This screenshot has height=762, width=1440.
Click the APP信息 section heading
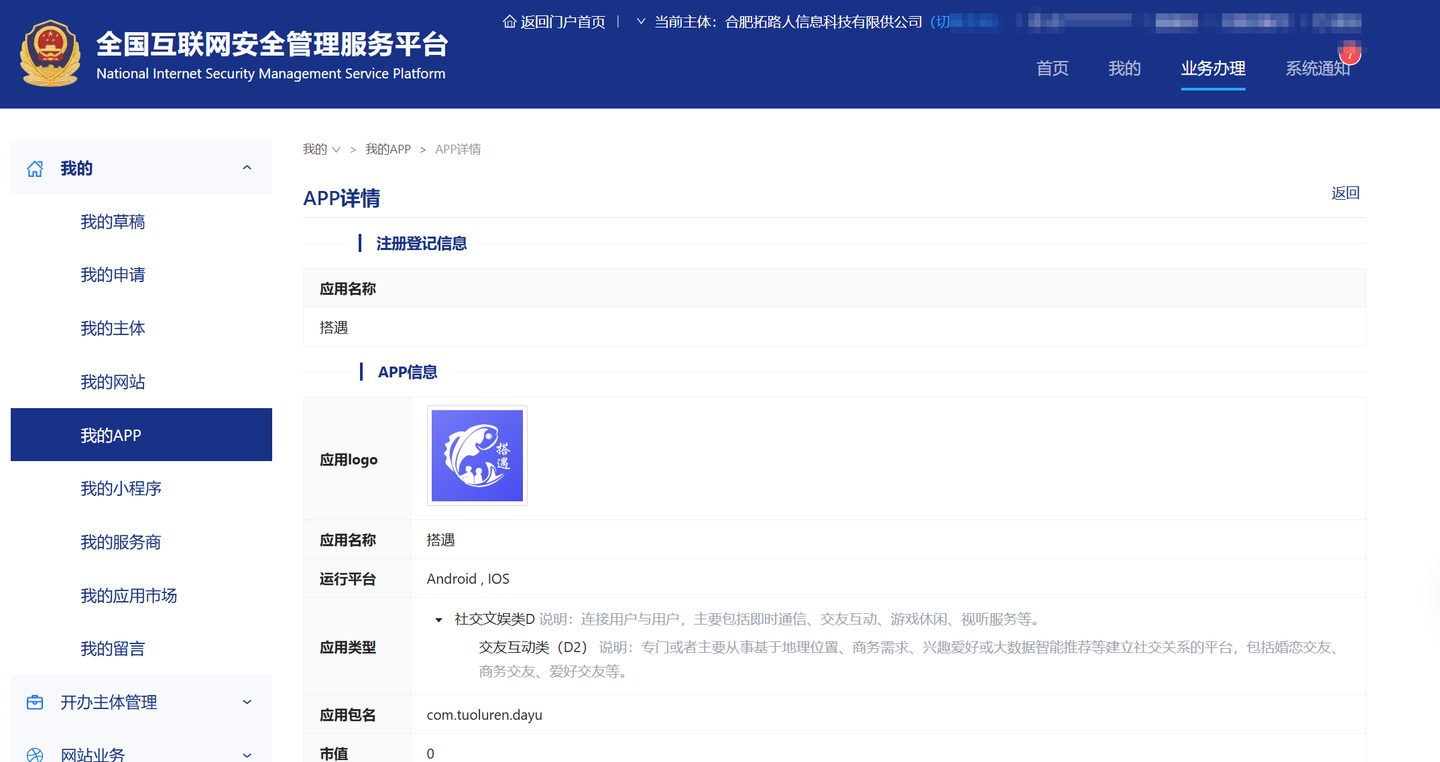[x=407, y=372]
